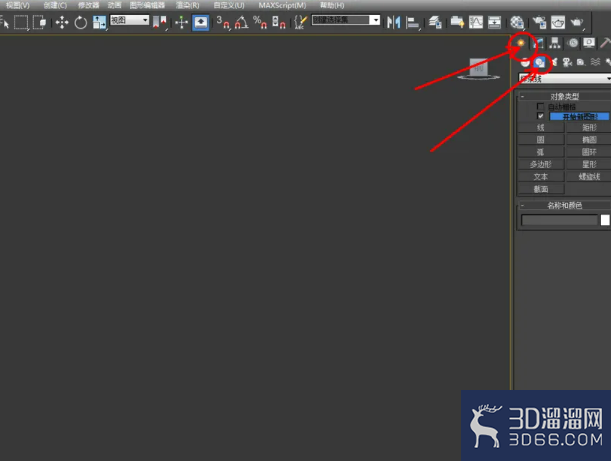Click the 线 (Line) button
Screen dimensions: 611x461
tap(540, 127)
